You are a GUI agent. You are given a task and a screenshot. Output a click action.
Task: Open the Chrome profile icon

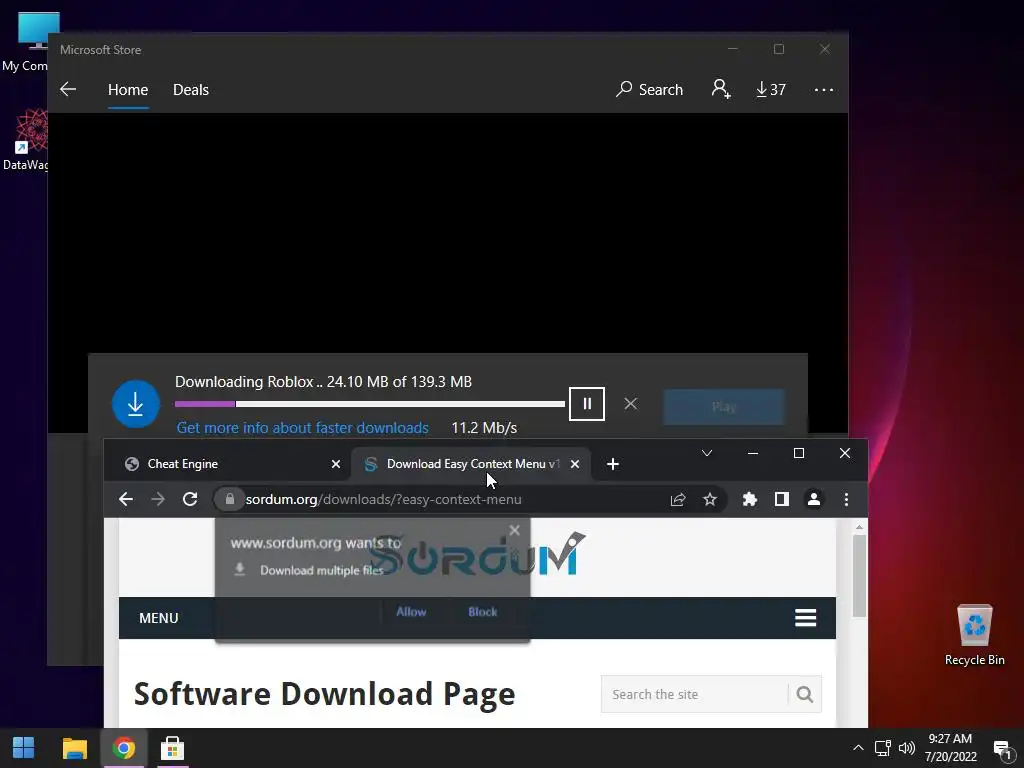tap(814, 500)
